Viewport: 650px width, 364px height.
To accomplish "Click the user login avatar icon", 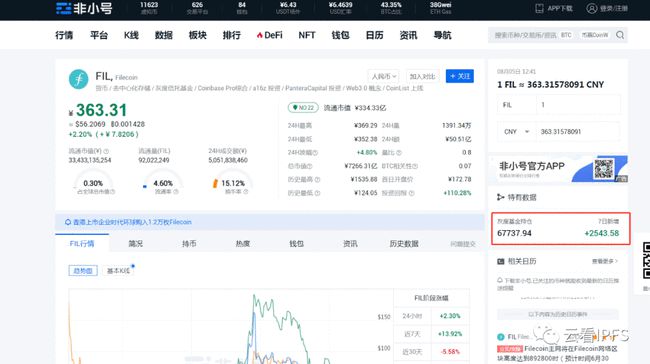I will point(592,8).
